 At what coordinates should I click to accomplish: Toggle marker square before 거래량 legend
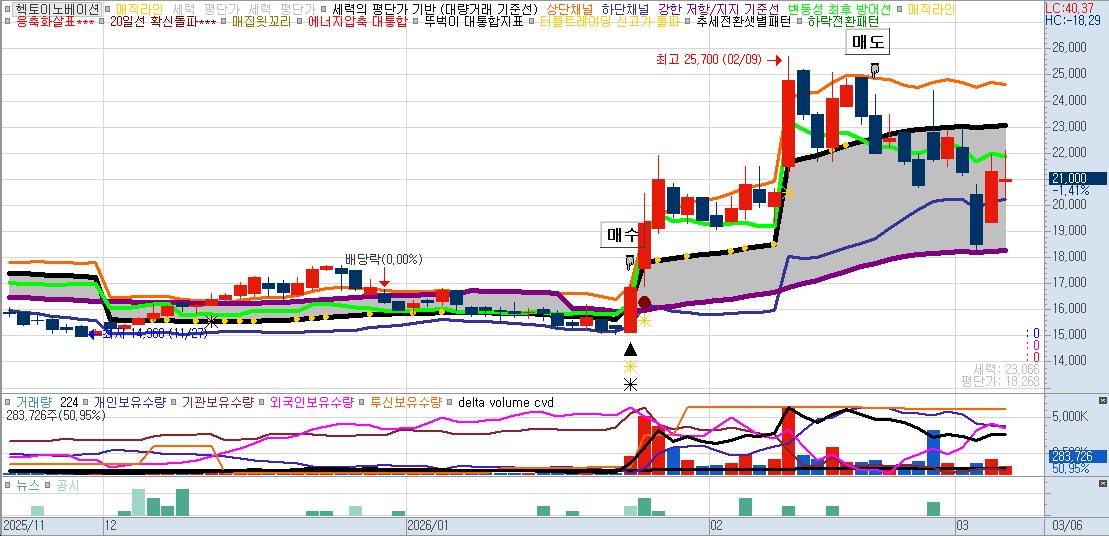8,403
